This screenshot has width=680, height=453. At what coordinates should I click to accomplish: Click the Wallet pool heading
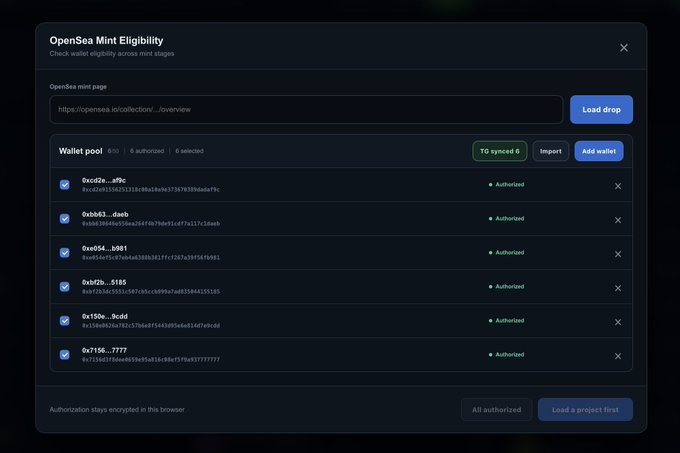click(81, 151)
